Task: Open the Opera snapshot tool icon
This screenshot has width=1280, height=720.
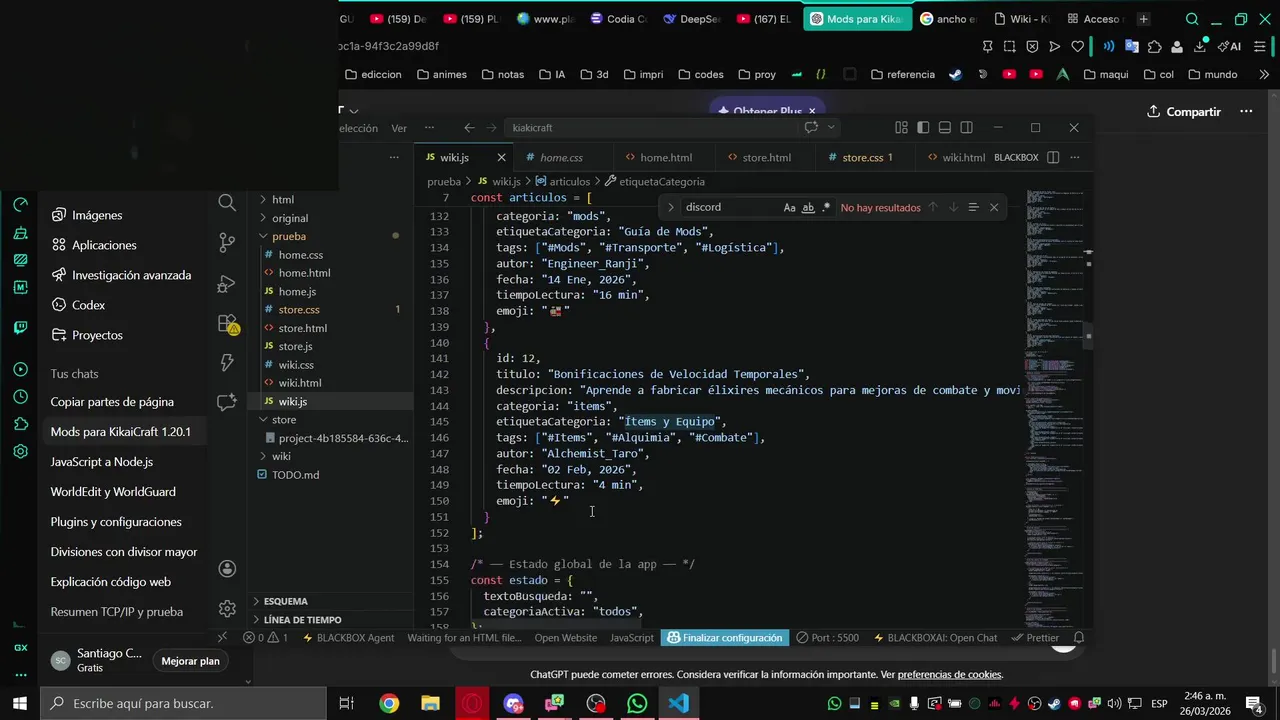Action: click(x=1009, y=46)
